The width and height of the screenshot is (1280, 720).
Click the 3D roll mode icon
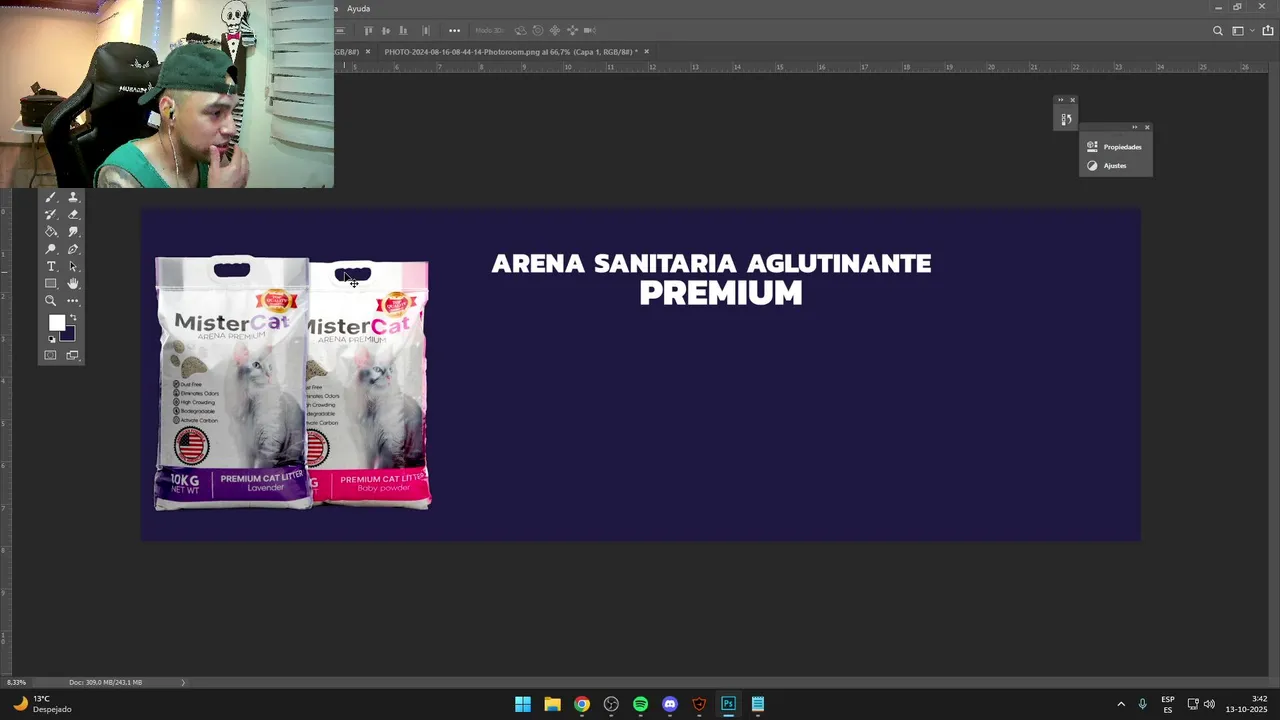pos(538,30)
